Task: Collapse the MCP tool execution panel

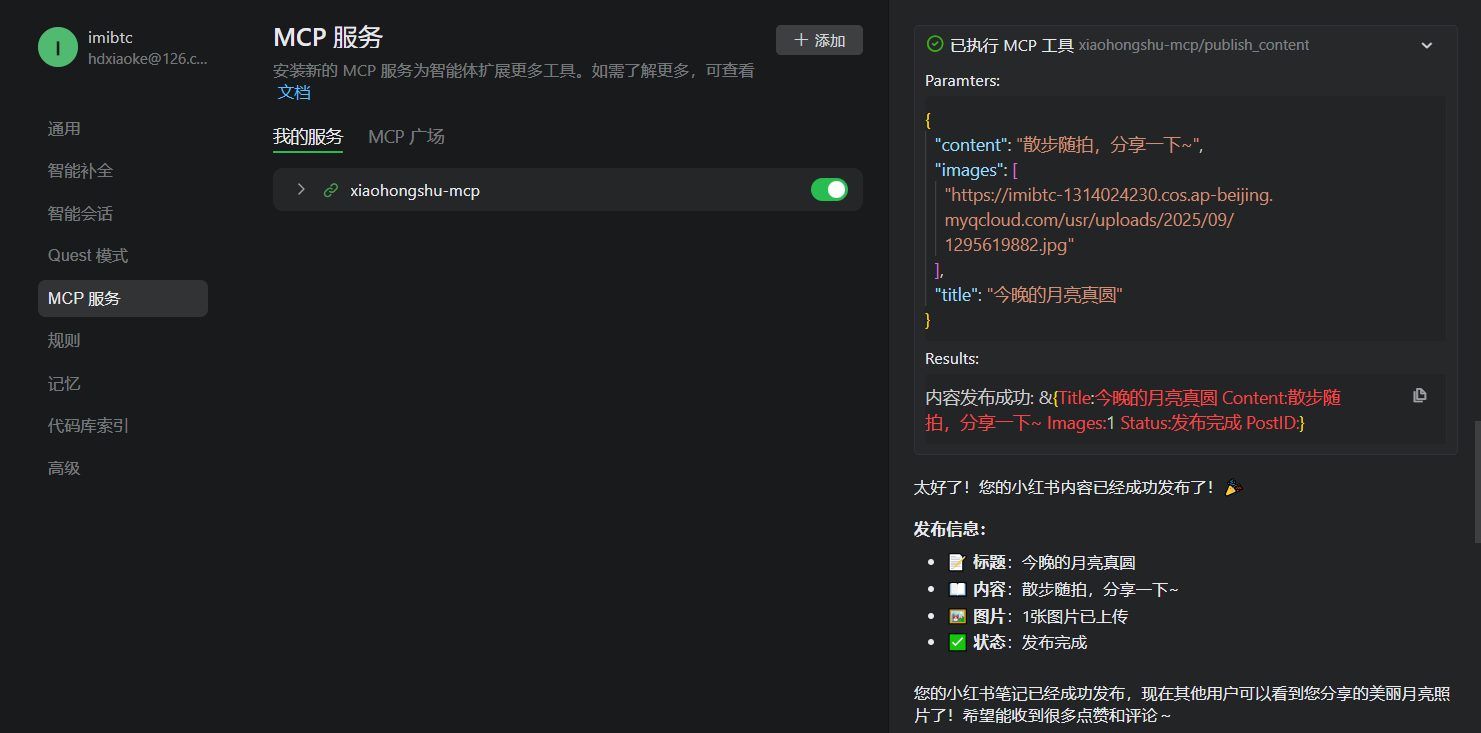Action: tap(1427, 45)
